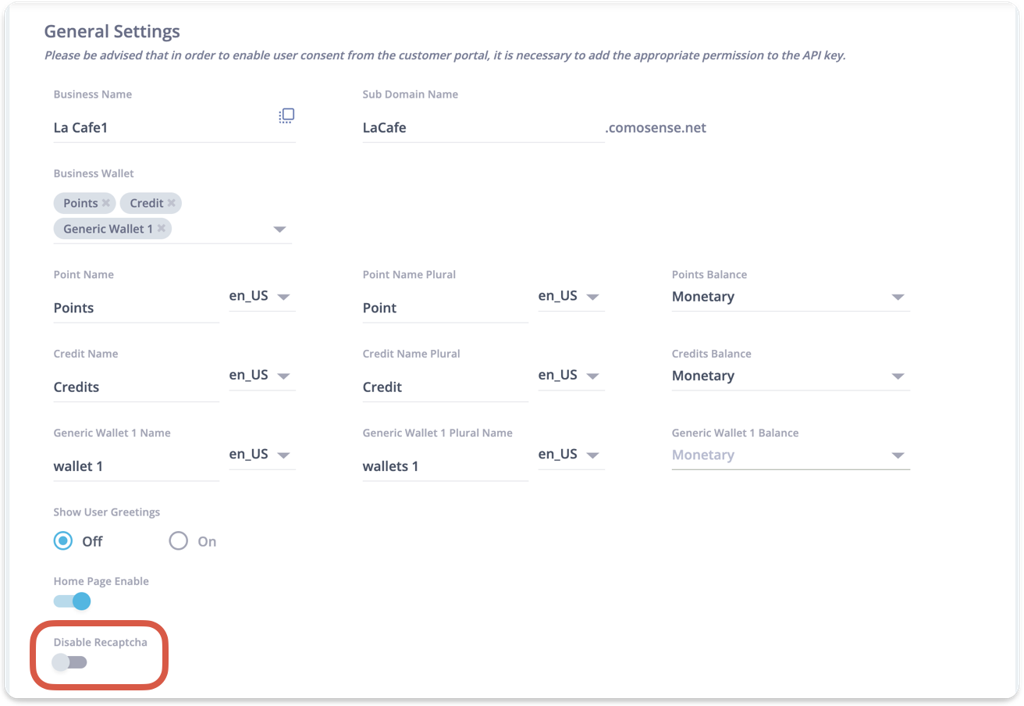Image resolution: width=1024 pixels, height=706 pixels.
Task: Click the Point Name Plural field
Action: point(444,308)
